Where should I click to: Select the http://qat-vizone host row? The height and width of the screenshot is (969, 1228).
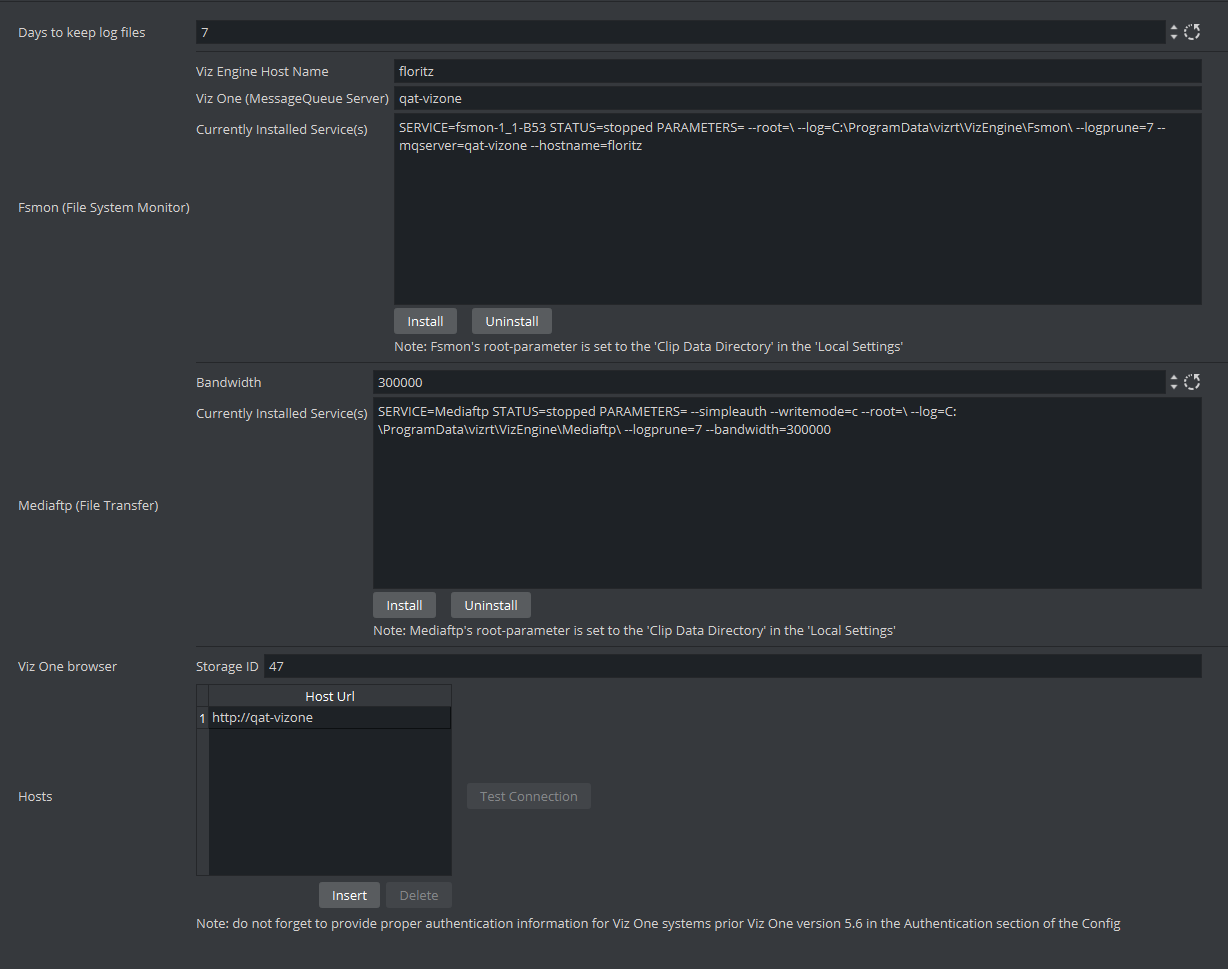pos(330,718)
